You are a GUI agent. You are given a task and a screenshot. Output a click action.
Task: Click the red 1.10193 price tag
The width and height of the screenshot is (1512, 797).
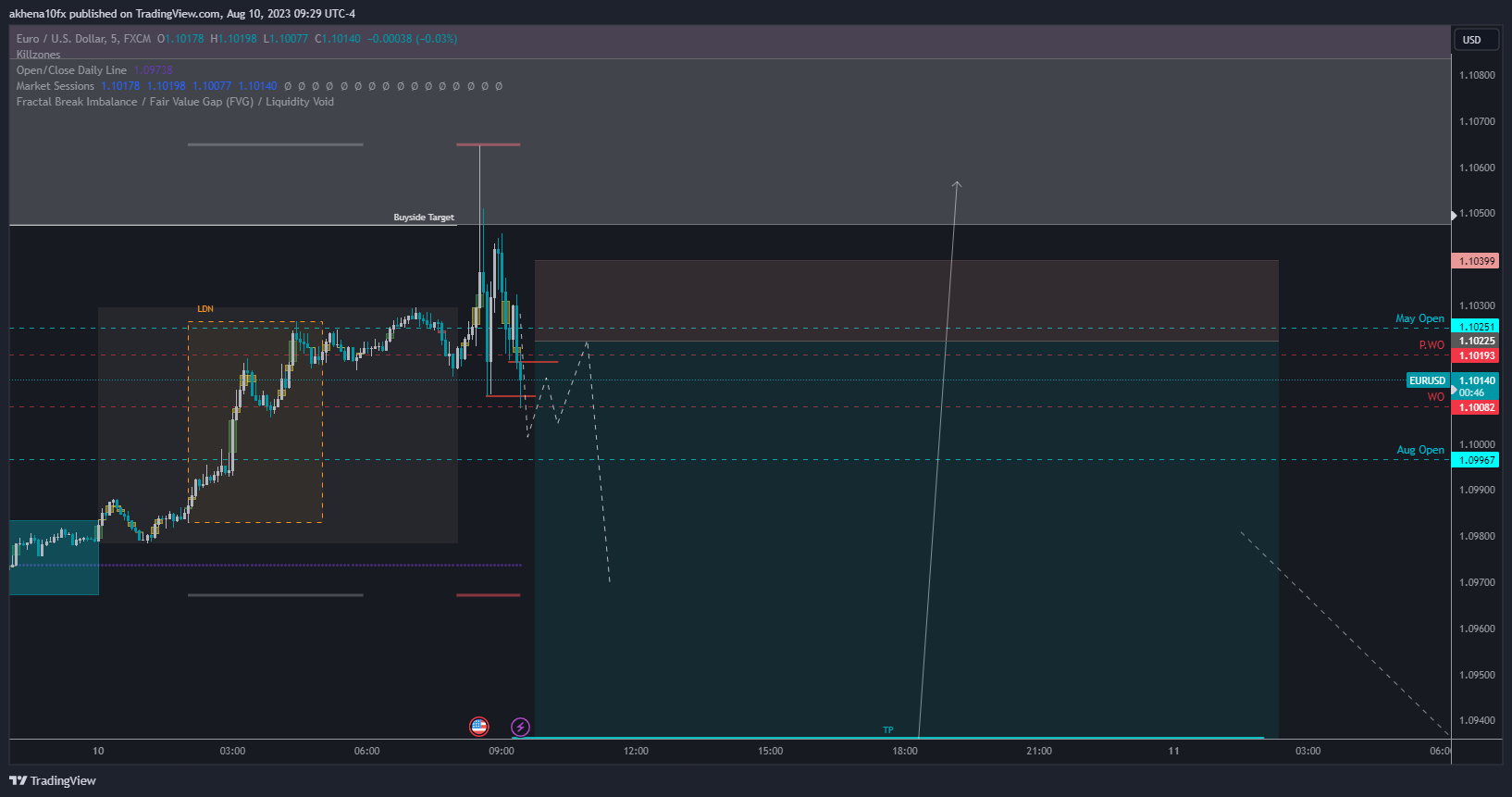pos(1476,355)
